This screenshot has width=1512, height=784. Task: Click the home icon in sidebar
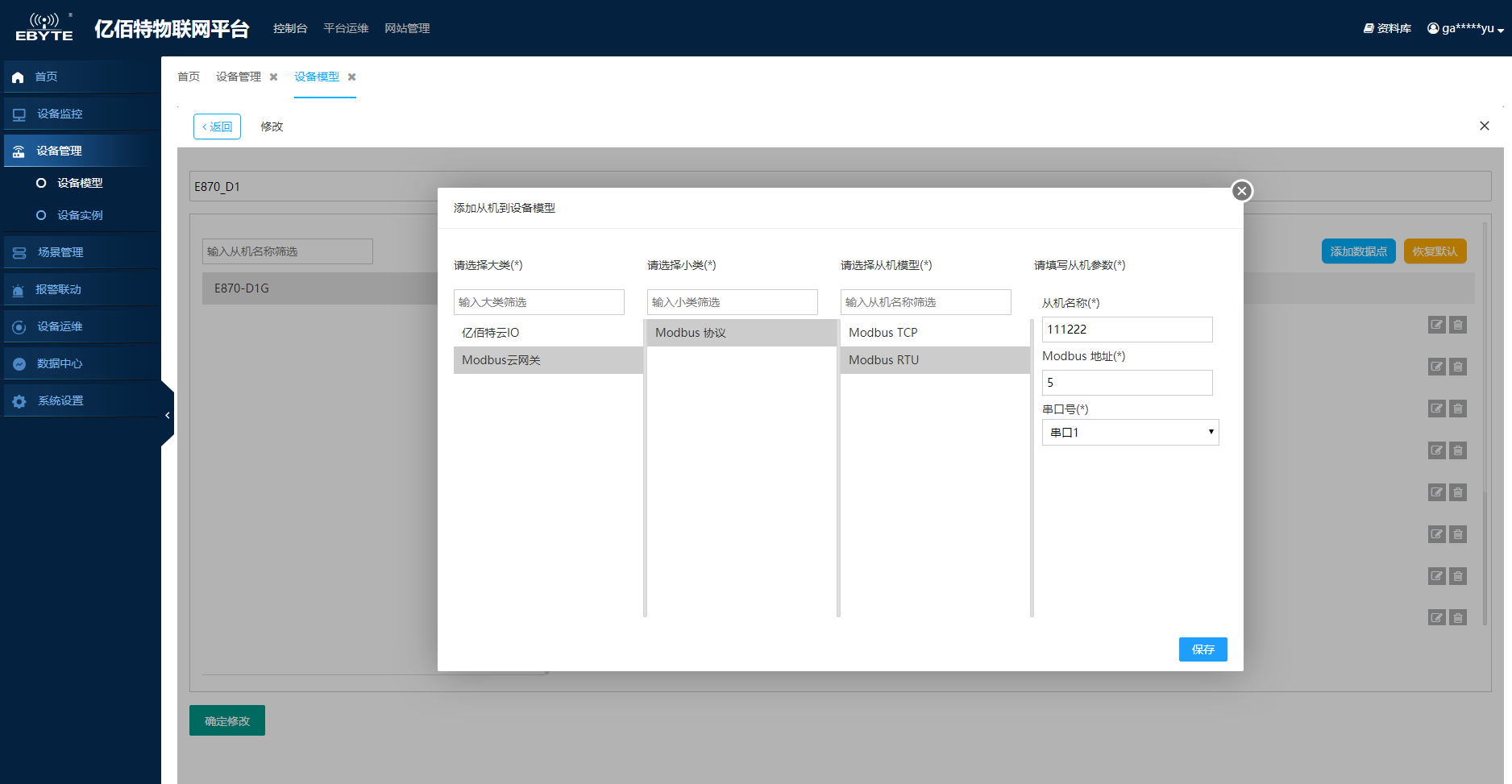pos(18,77)
